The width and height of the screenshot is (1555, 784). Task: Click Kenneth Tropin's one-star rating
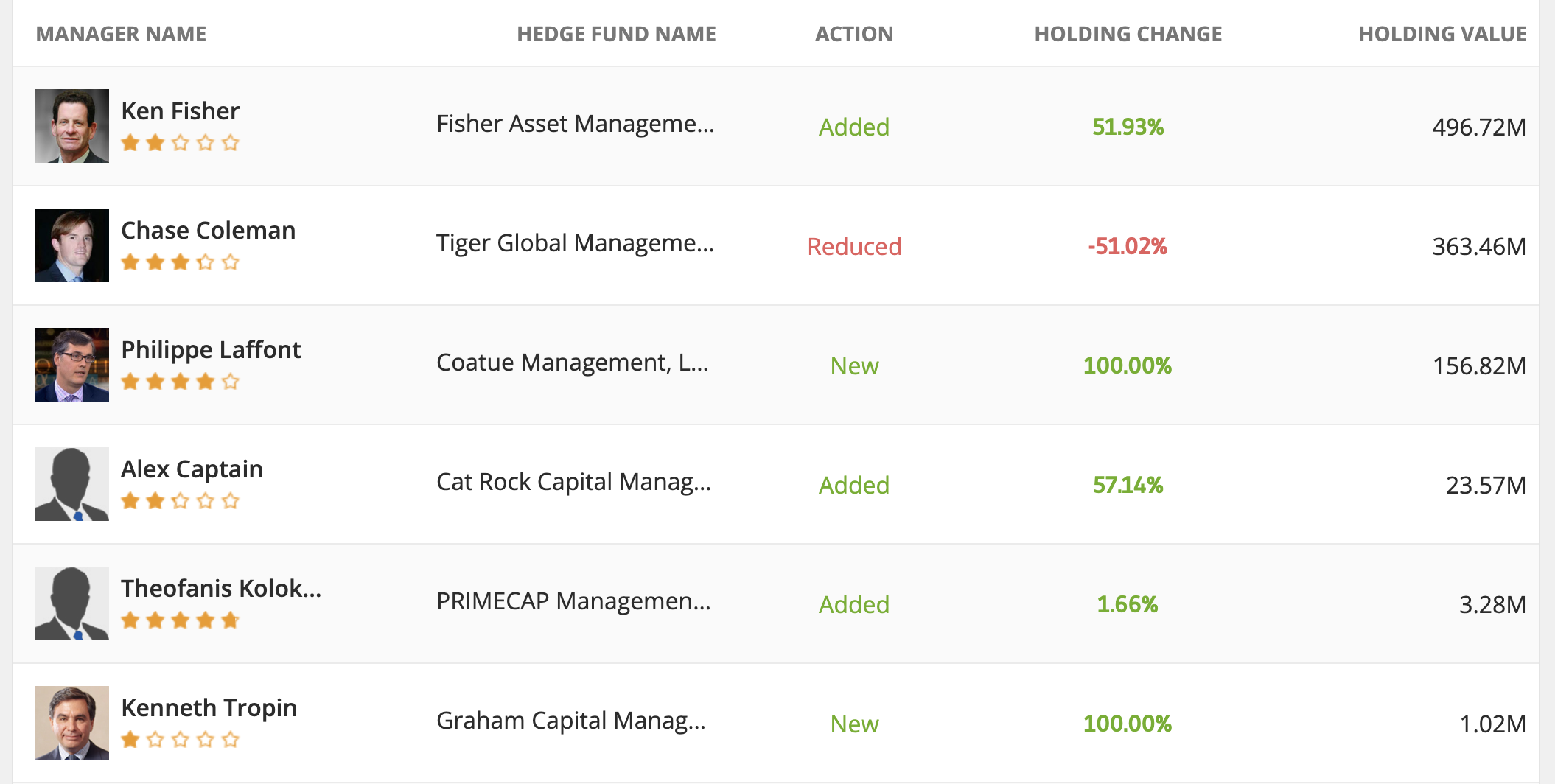point(181,740)
